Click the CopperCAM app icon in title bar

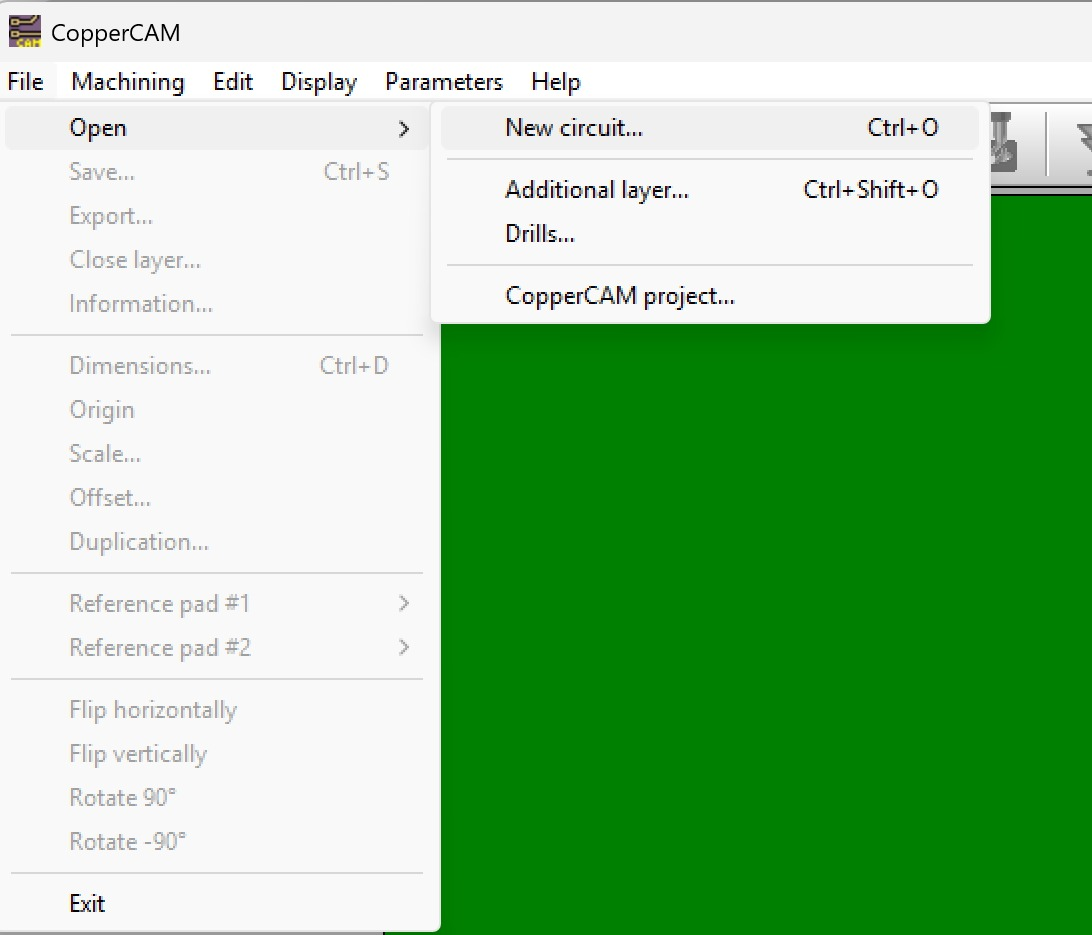(x=25, y=32)
